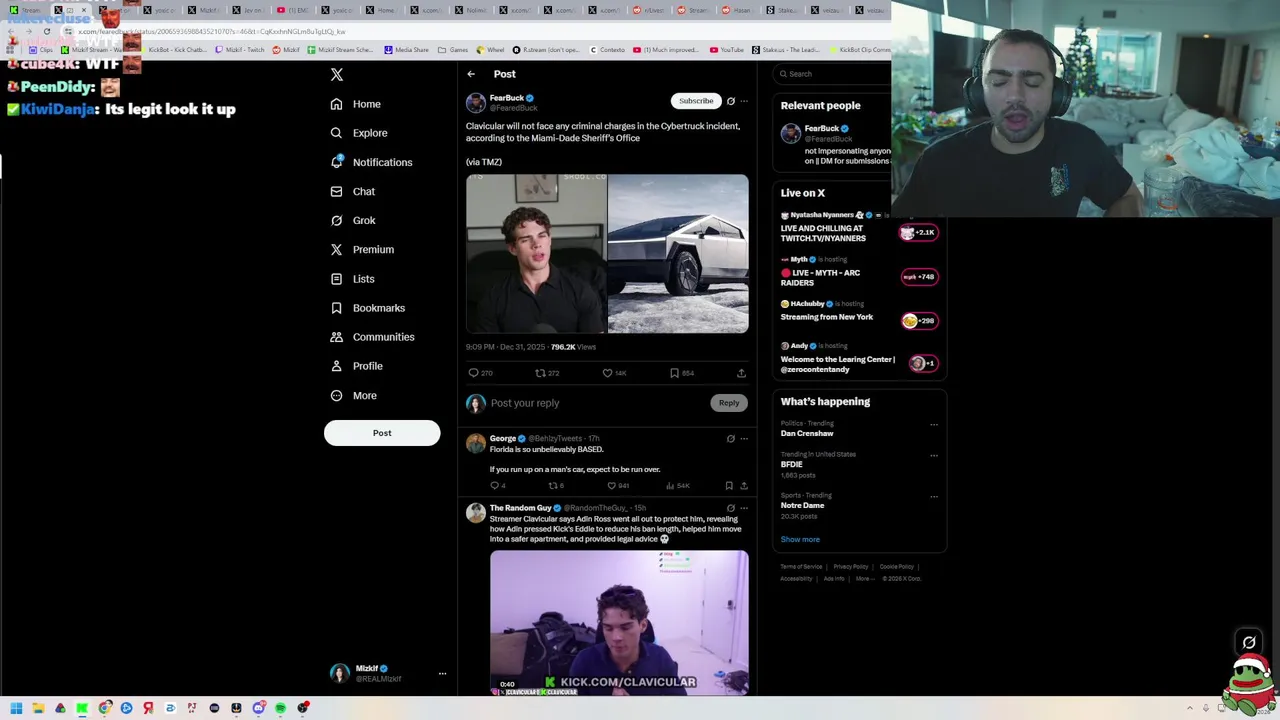Open more options for BFDIE trend

pos(934,456)
